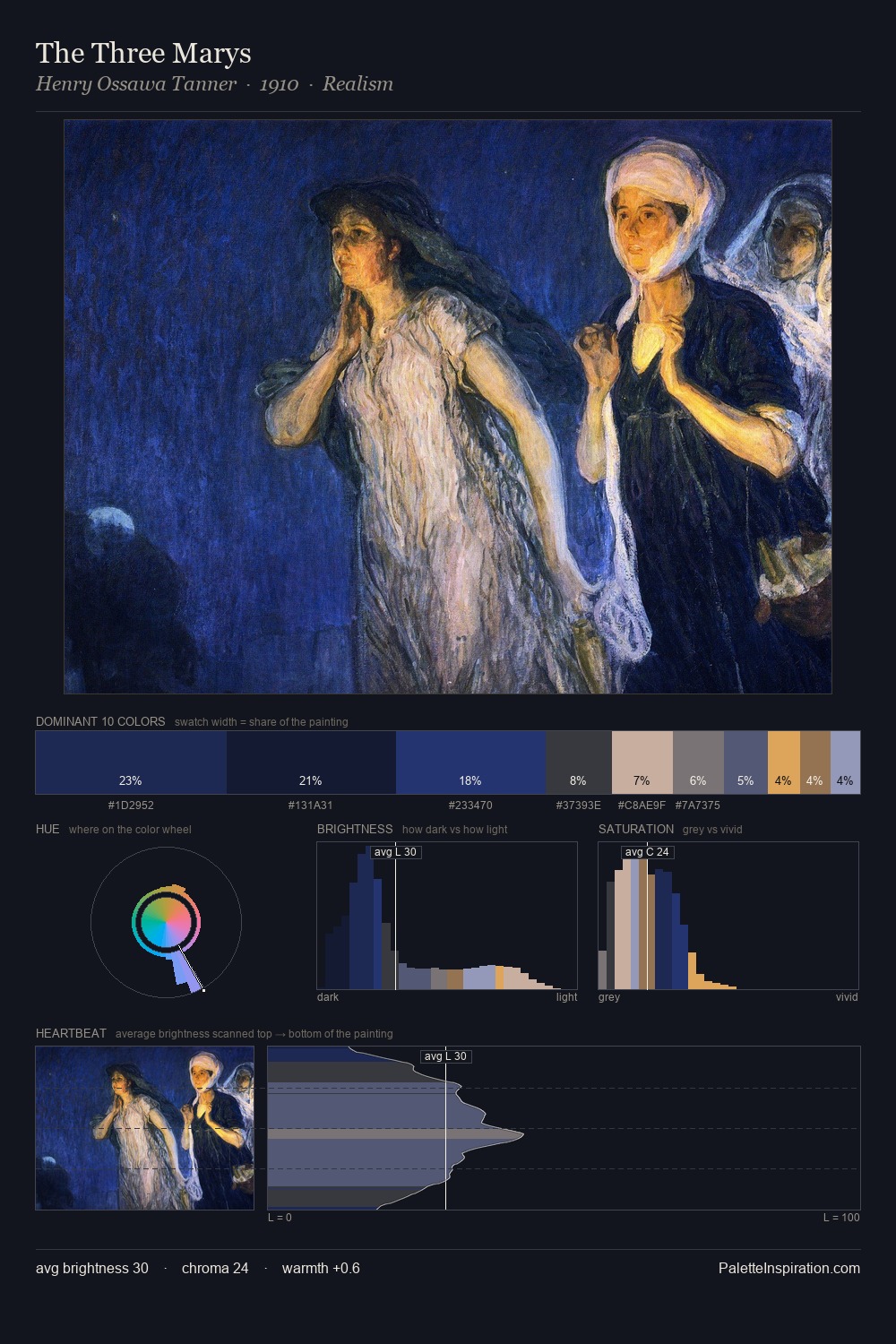Click the 'dark' axis label
Image resolution: width=896 pixels, height=1344 pixels.
[328, 997]
